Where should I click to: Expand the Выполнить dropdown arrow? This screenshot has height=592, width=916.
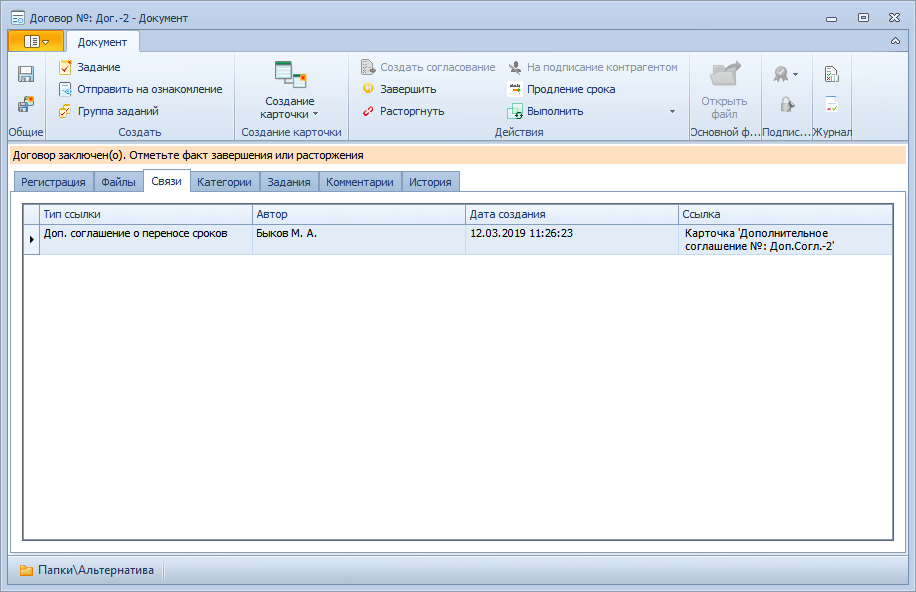click(672, 111)
